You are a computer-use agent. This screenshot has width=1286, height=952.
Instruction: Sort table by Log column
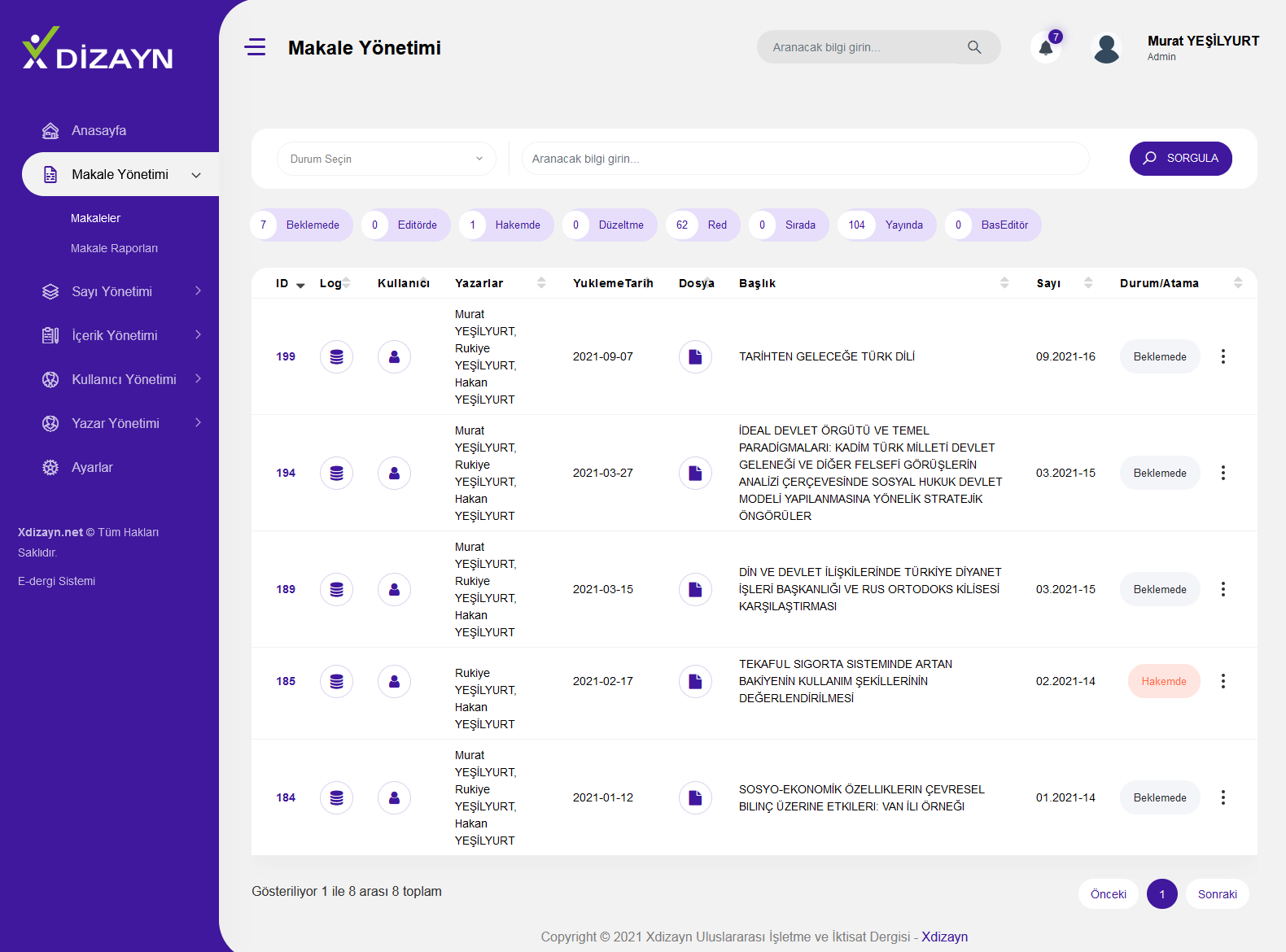[335, 283]
